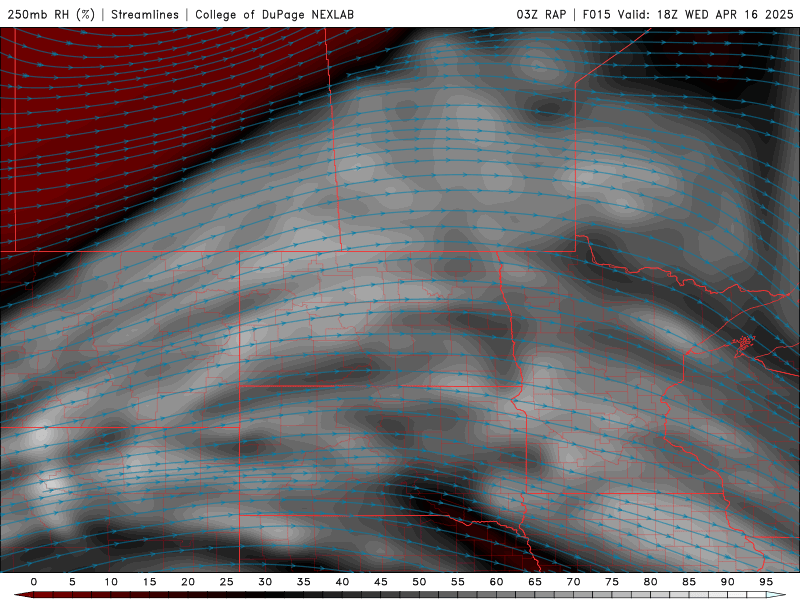Viewport: 800px width, 600px height.
Task: Click the colorbar label "70"
Action: pos(573,582)
